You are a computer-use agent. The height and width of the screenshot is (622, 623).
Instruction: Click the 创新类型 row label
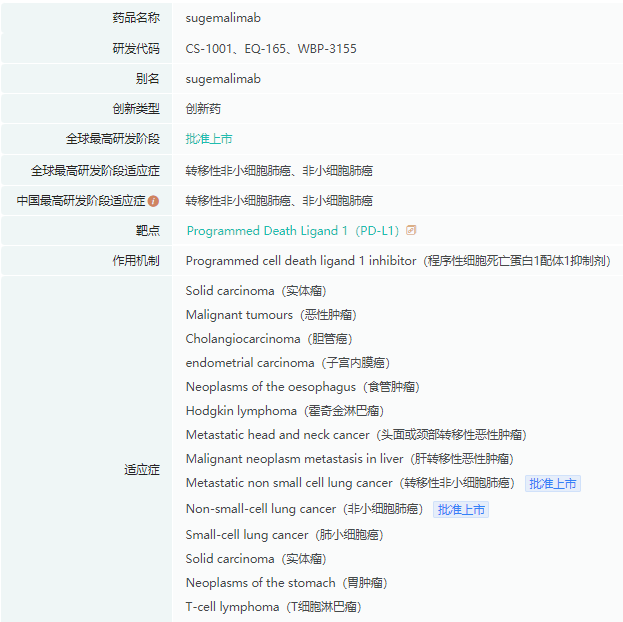pos(136,109)
